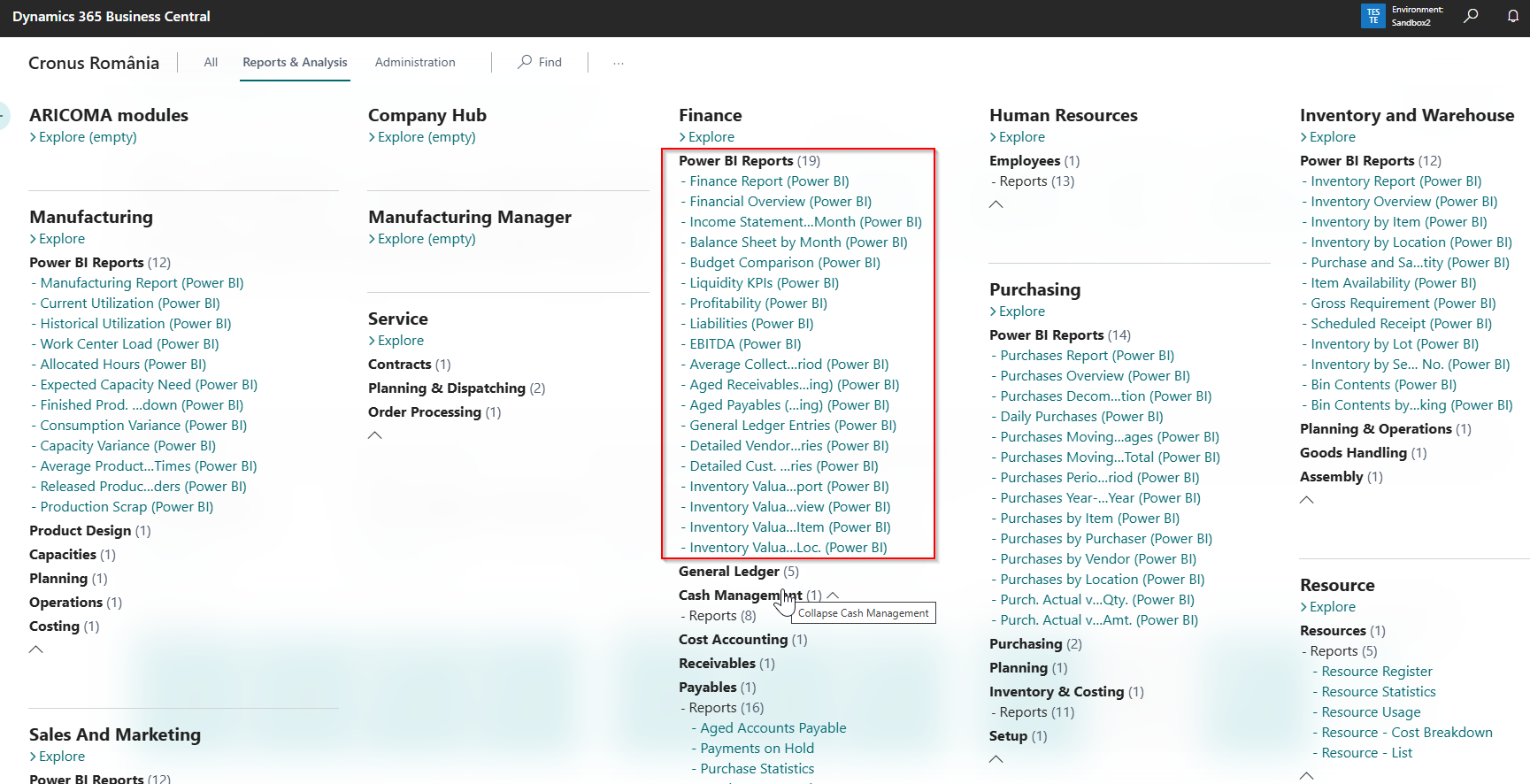Open Inventory by Lot (Power BI)
This screenshot has height=784, width=1530.
1395,344
